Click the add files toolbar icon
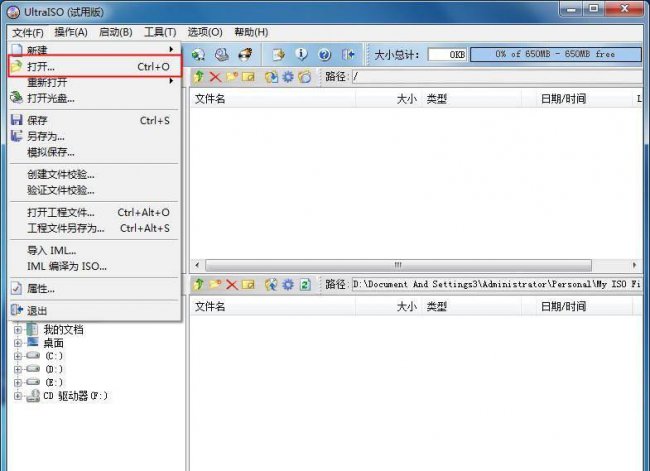 pos(279,54)
